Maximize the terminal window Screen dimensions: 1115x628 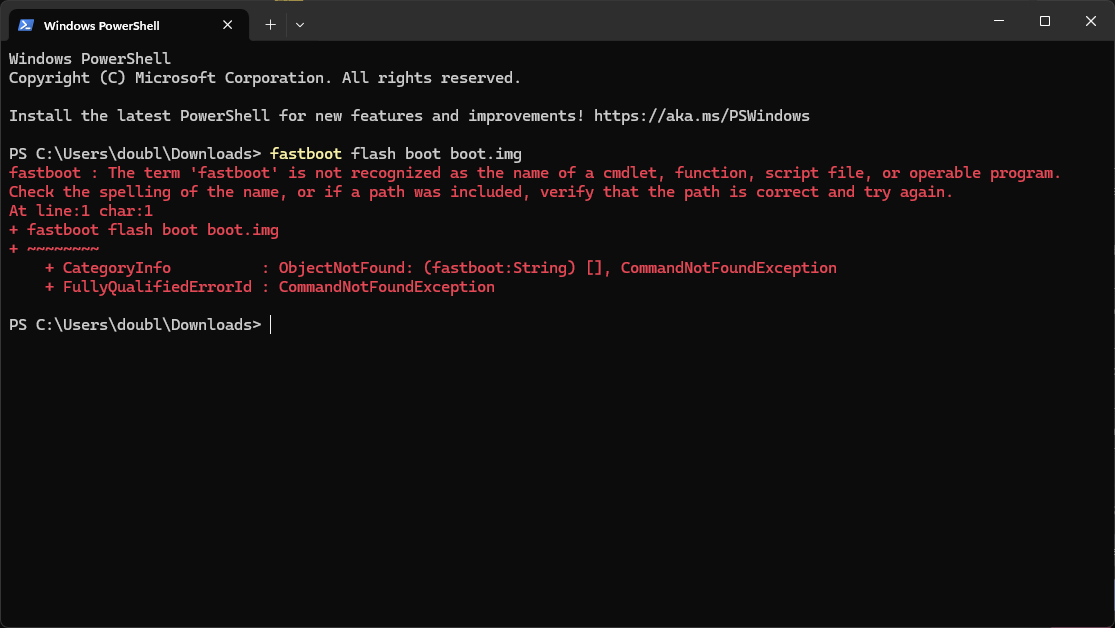tap(1045, 21)
